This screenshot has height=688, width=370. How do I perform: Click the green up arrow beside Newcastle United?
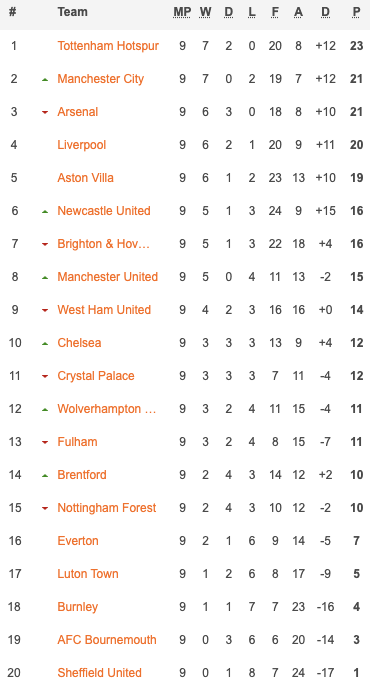click(45, 211)
